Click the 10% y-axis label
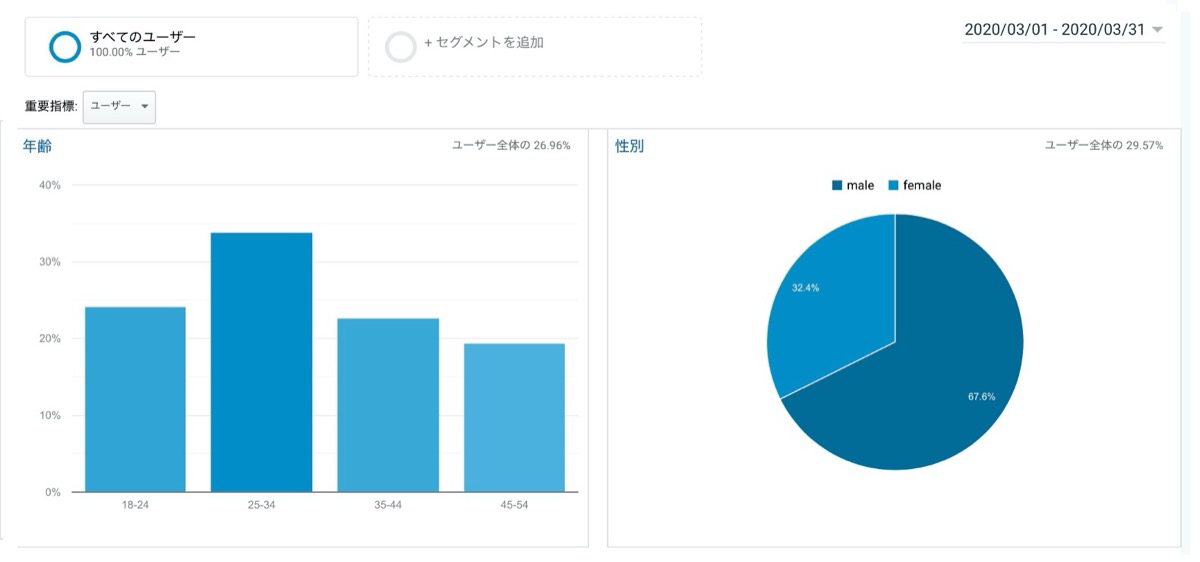Viewport: 1200px width, 562px height. point(50,415)
